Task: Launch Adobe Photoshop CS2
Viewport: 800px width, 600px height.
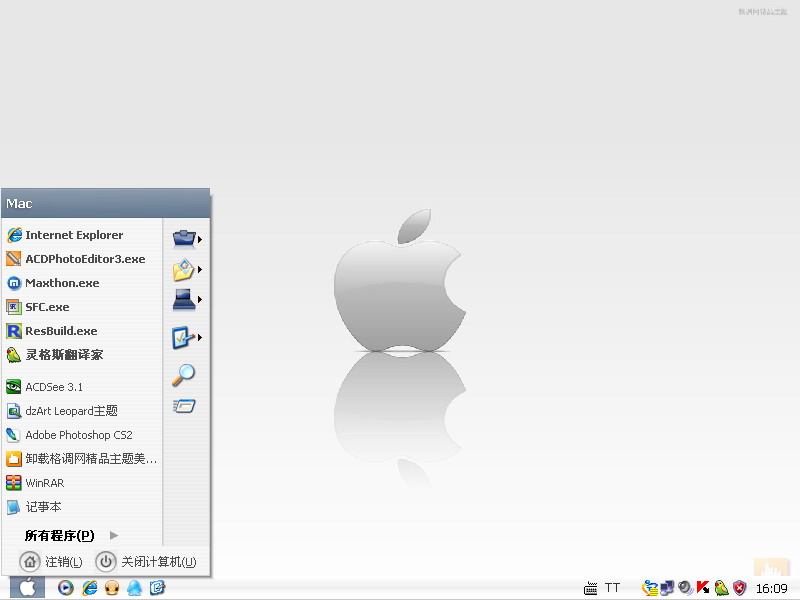Action: click(82, 435)
